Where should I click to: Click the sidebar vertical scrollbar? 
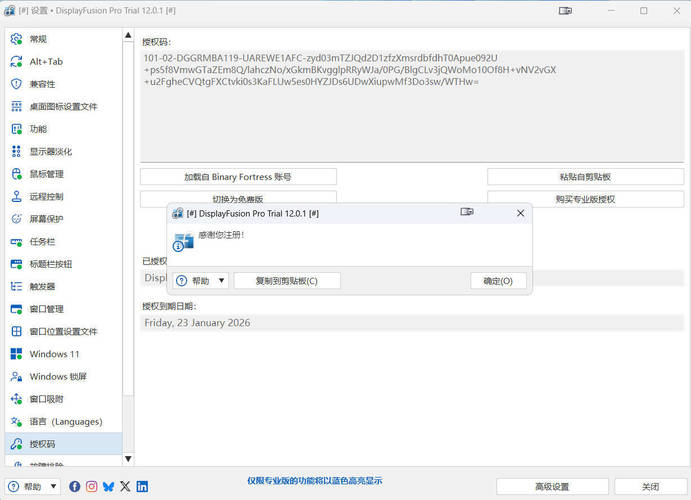(x=128, y=250)
